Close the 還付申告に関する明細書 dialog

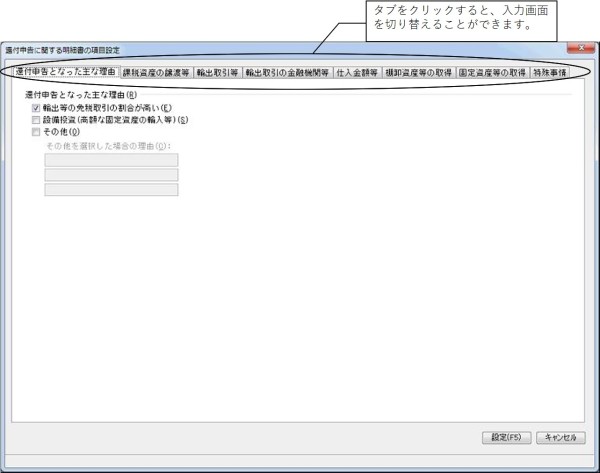[x=581, y=48]
